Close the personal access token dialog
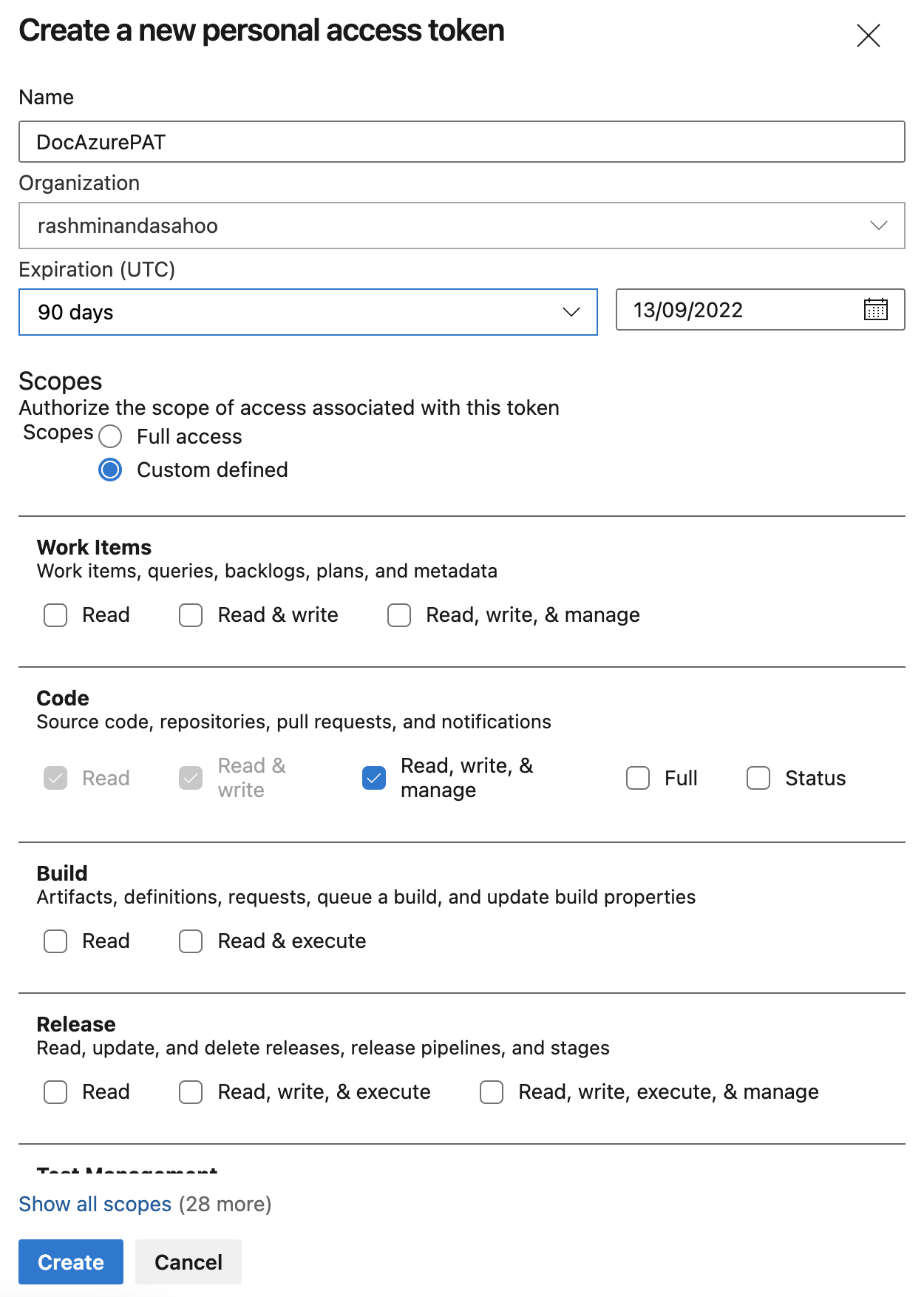 coord(868,35)
